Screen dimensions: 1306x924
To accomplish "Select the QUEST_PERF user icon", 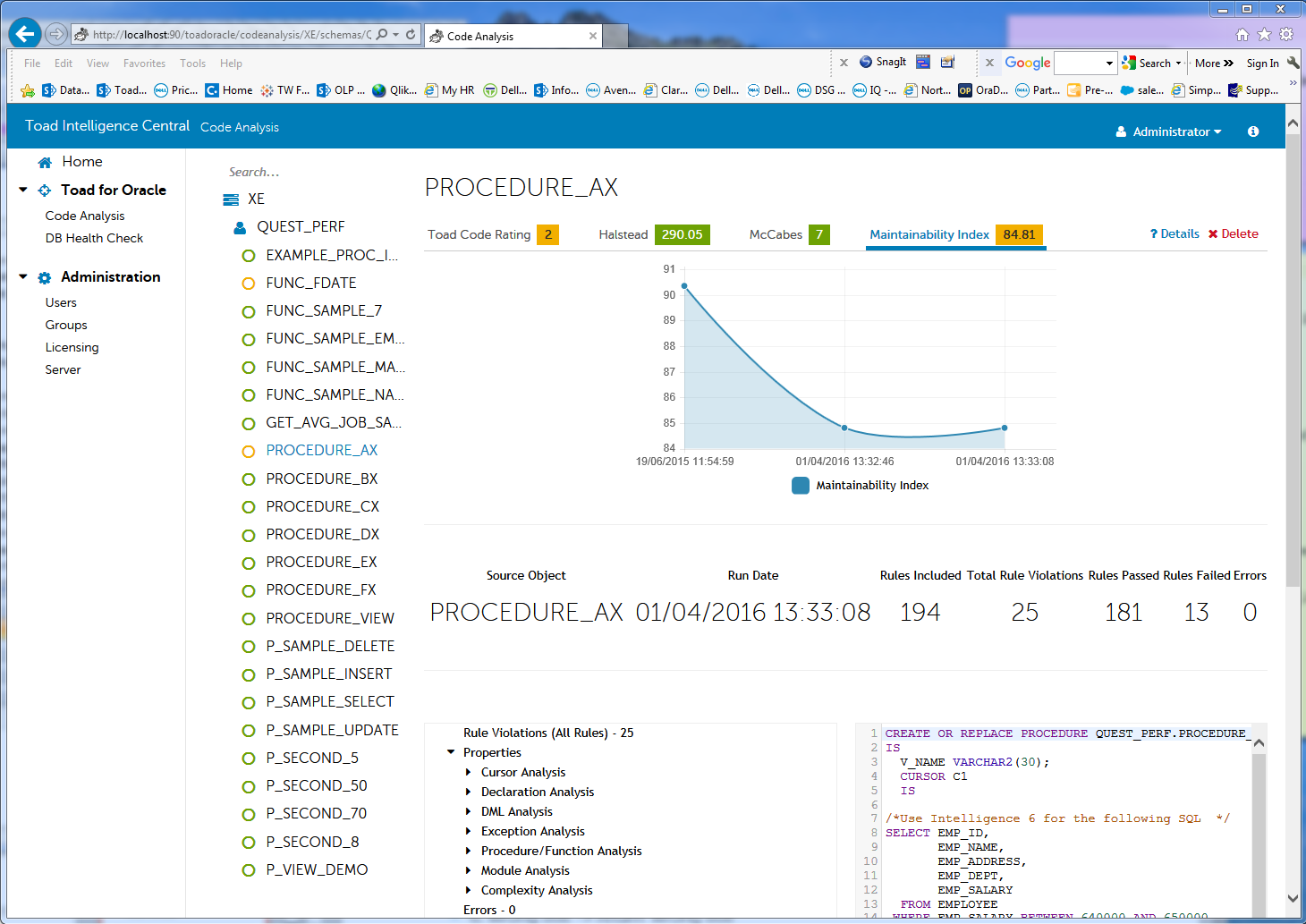I will point(240,227).
